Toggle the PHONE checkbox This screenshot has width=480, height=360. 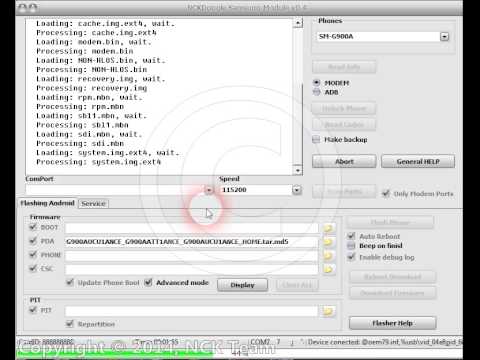(x=33, y=255)
